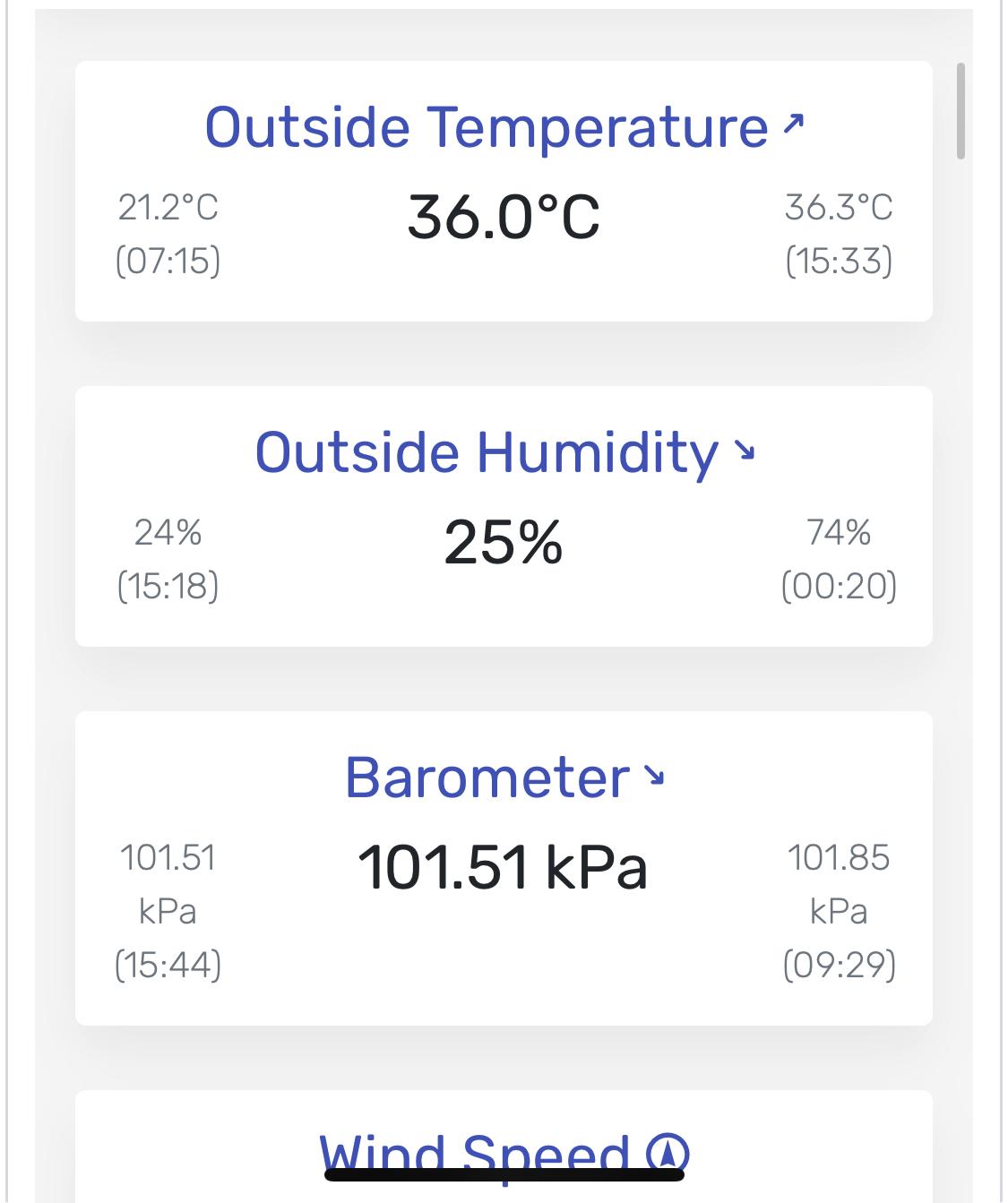Select the current humidity reading 25%
Screen dimensions: 1008x1203
pyautogui.click(x=504, y=543)
